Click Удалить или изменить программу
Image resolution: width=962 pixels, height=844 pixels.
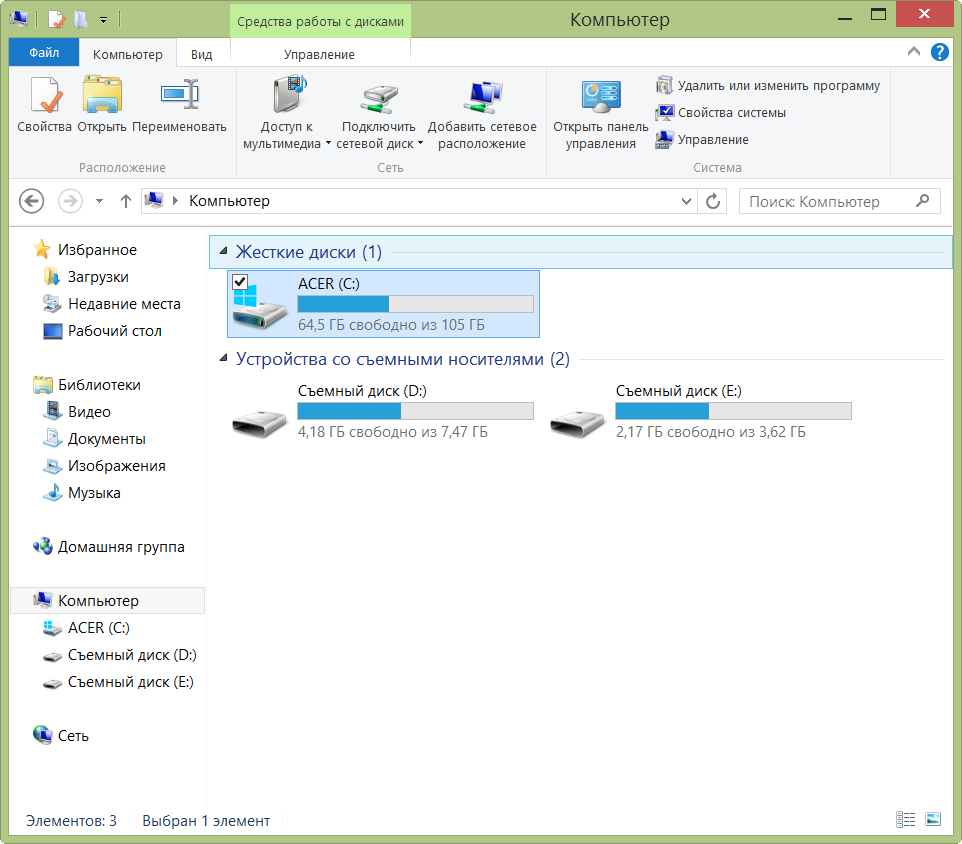coord(768,85)
